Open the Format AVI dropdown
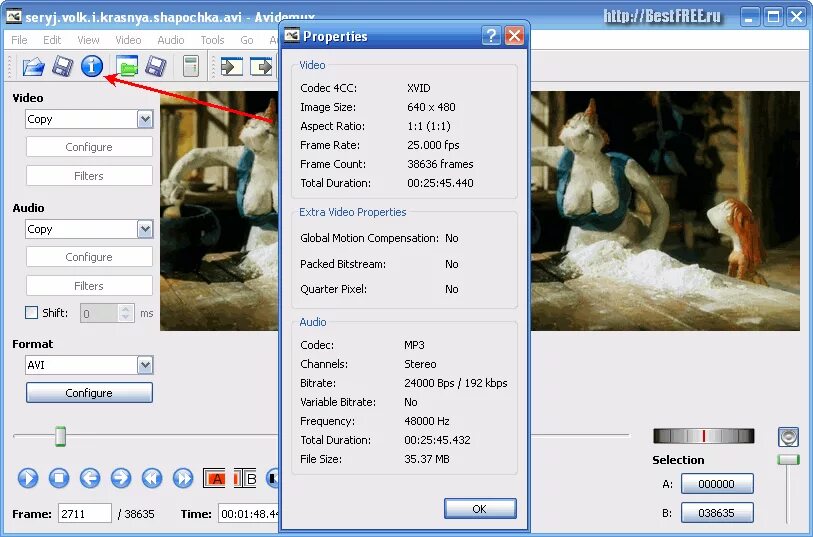Image resolution: width=813 pixels, height=537 pixels. (145, 365)
